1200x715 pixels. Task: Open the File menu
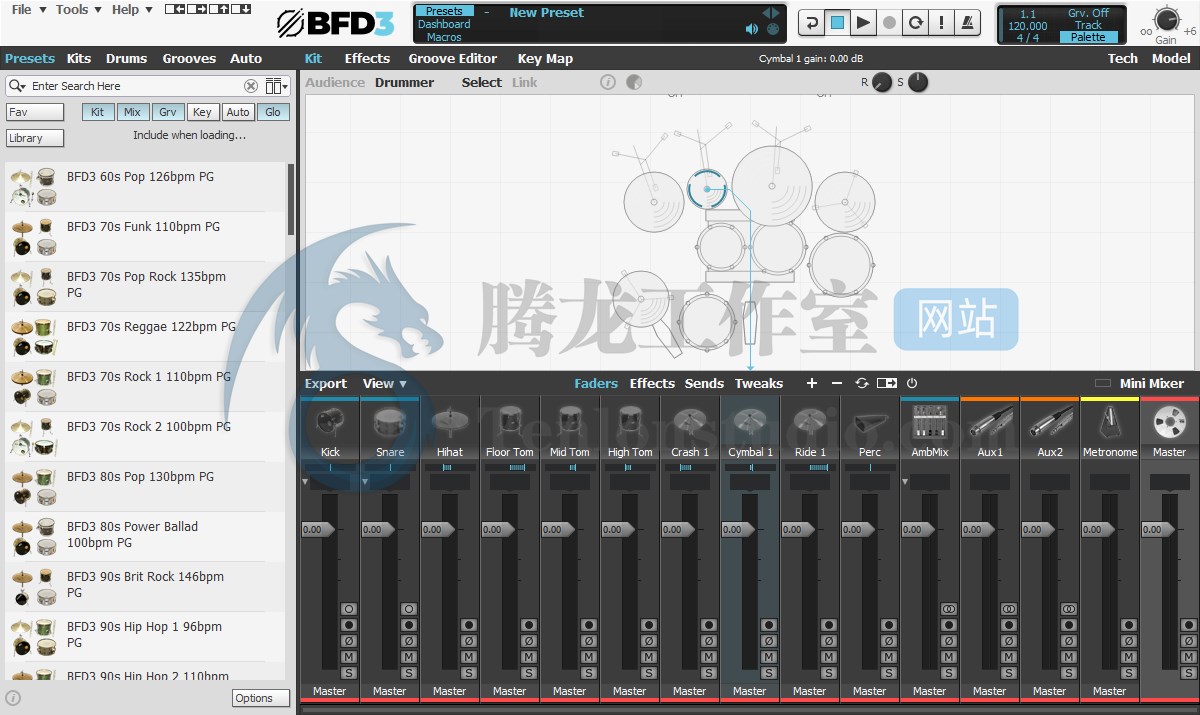(27, 9)
